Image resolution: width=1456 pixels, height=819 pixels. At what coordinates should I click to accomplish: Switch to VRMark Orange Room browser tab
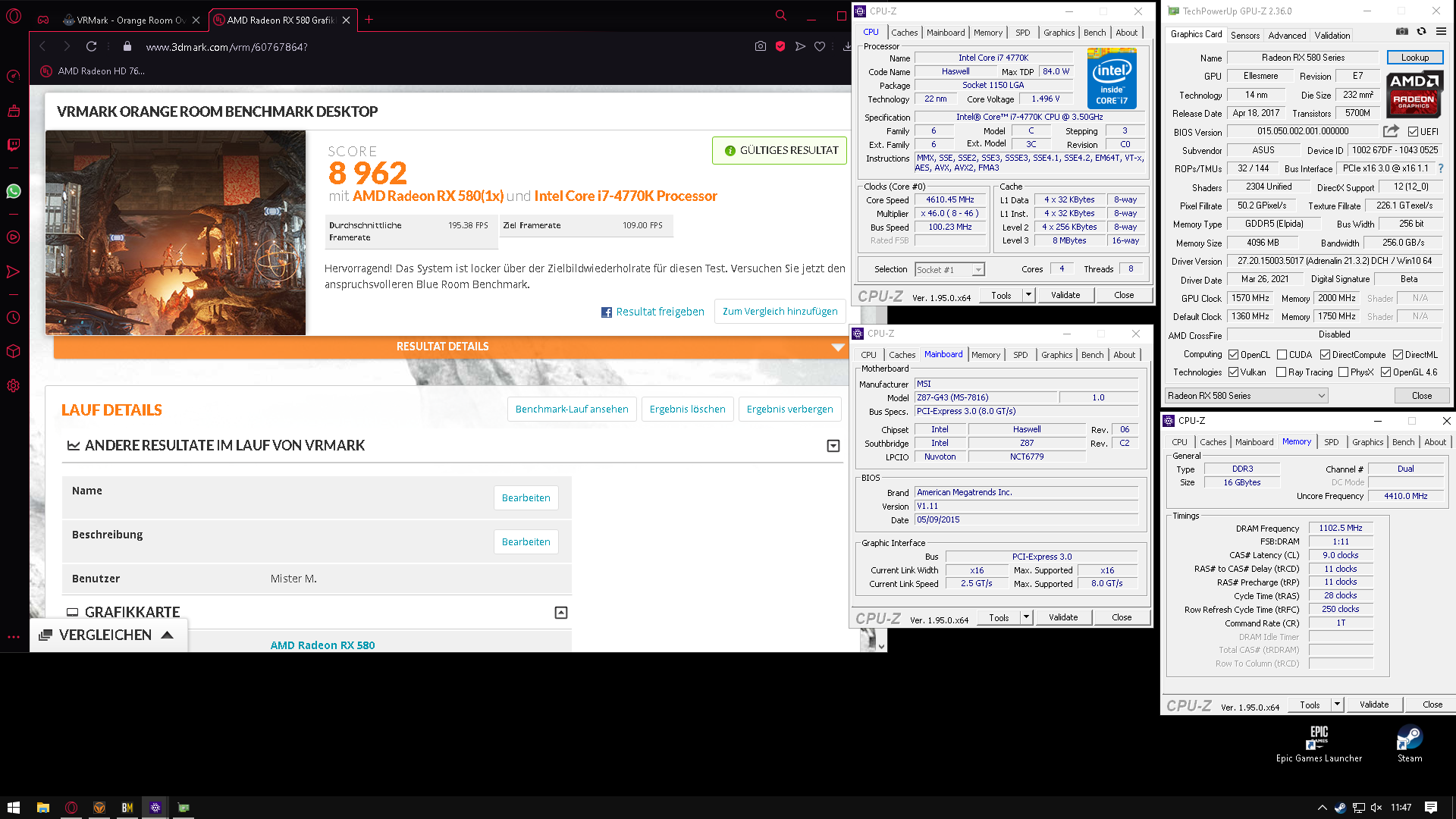click(132, 20)
